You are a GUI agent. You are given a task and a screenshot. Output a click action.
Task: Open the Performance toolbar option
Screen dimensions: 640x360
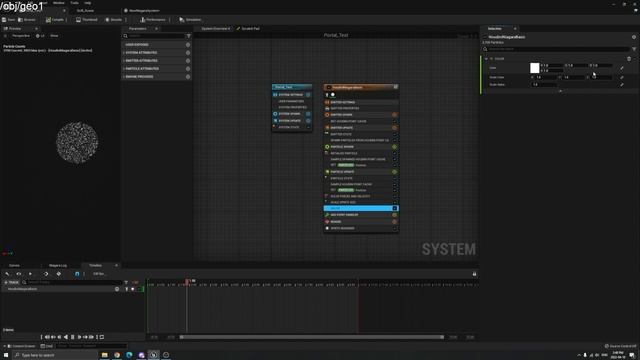click(153, 20)
